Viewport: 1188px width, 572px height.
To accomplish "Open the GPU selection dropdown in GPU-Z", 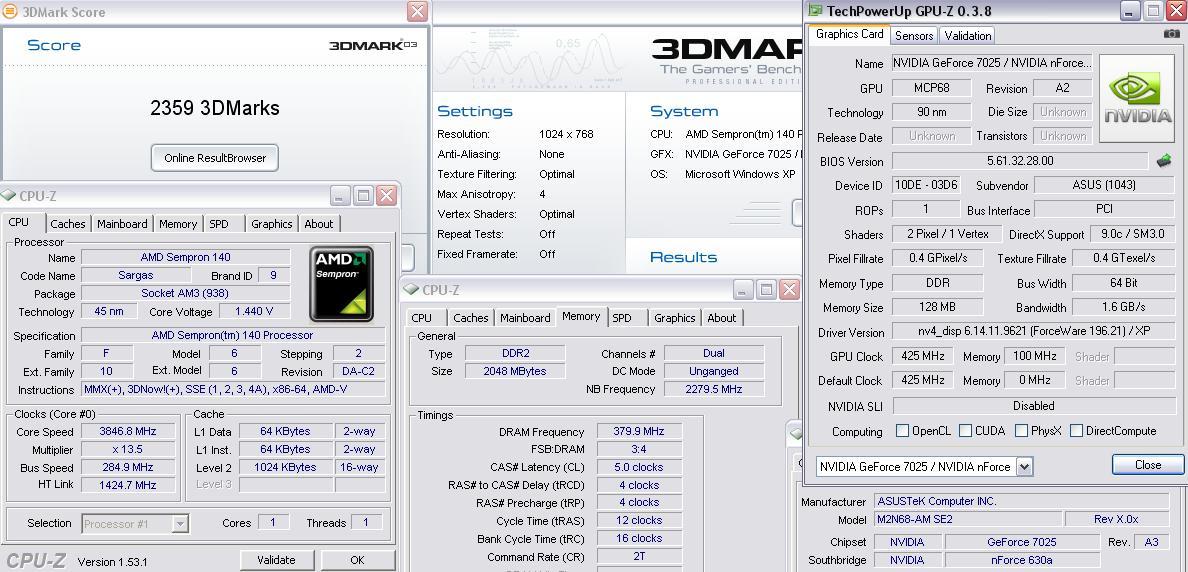I will click(1024, 467).
